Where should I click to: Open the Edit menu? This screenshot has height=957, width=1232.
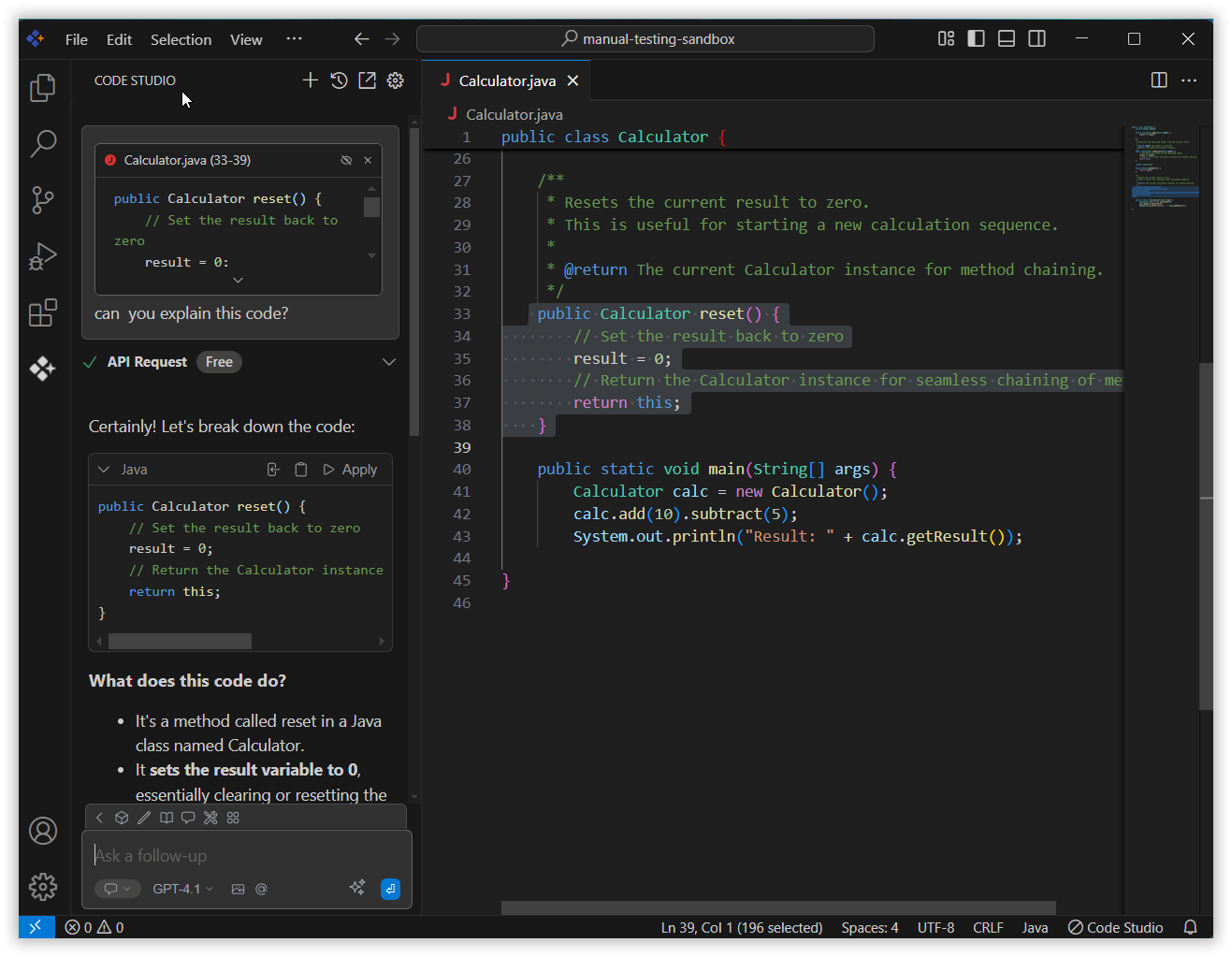pyautogui.click(x=119, y=39)
